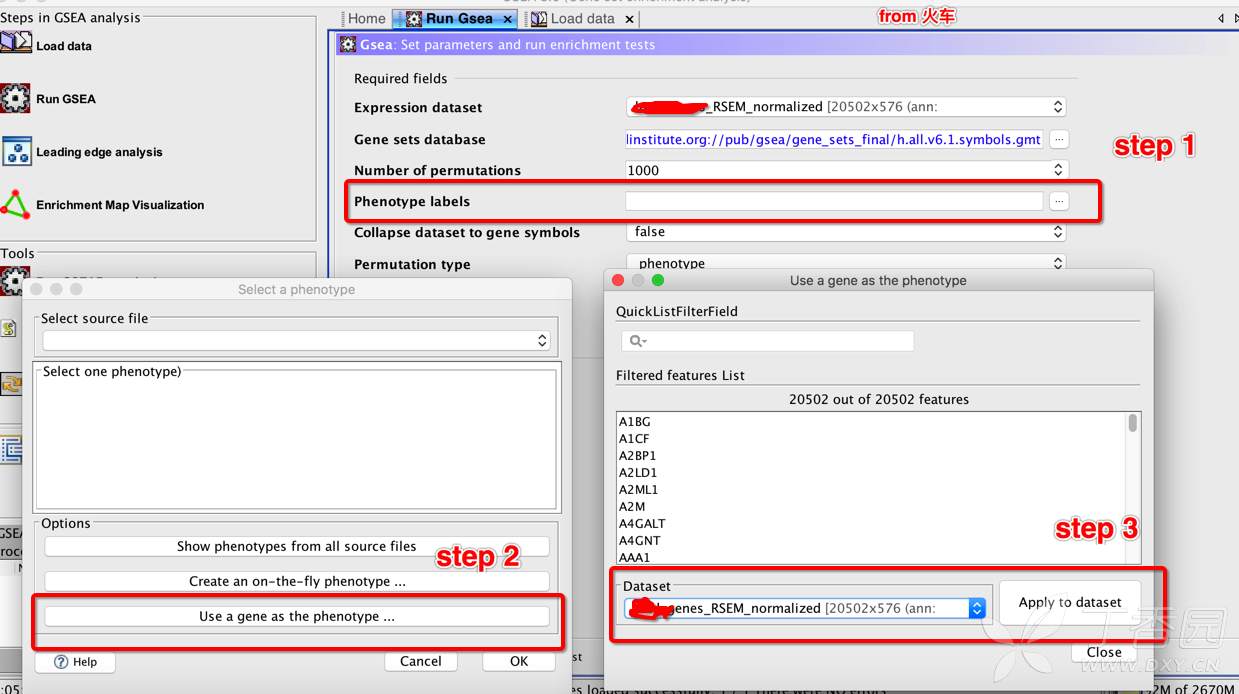Switch to the Load data tab
Viewport: 1239px width, 694px height.
coord(582,18)
